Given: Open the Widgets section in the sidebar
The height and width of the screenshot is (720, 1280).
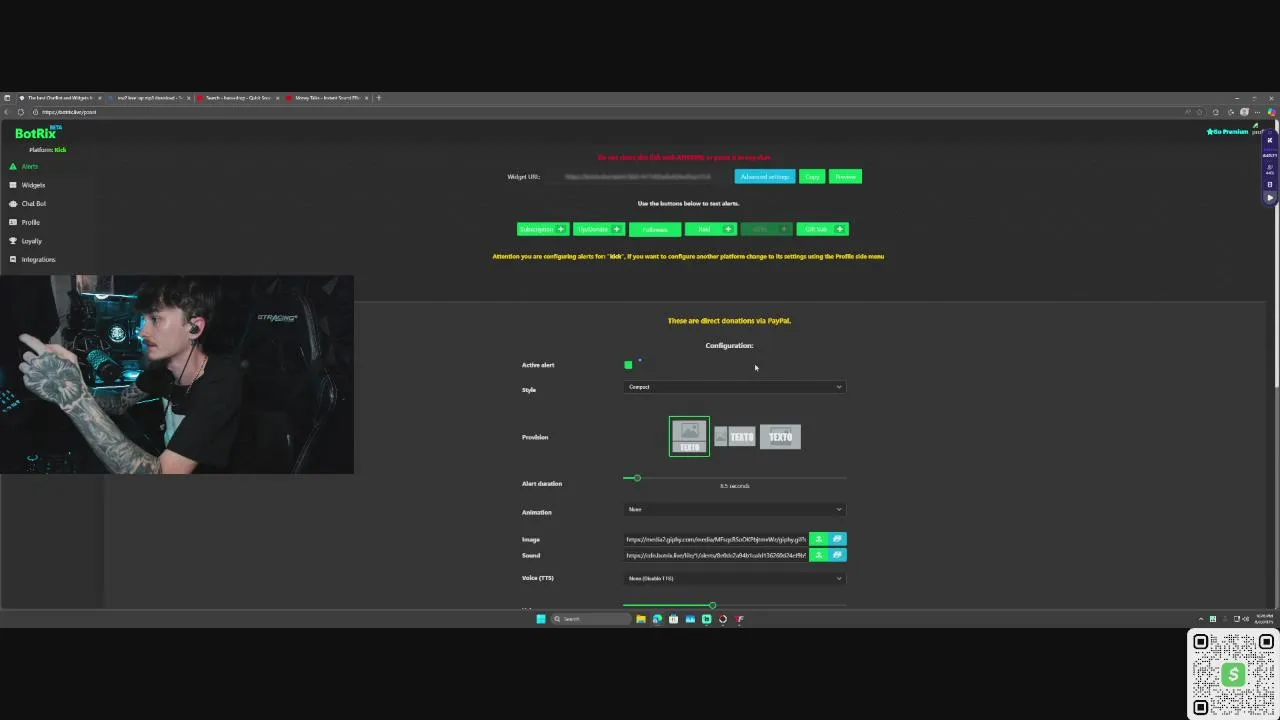Looking at the screenshot, I should tap(33, 185).
